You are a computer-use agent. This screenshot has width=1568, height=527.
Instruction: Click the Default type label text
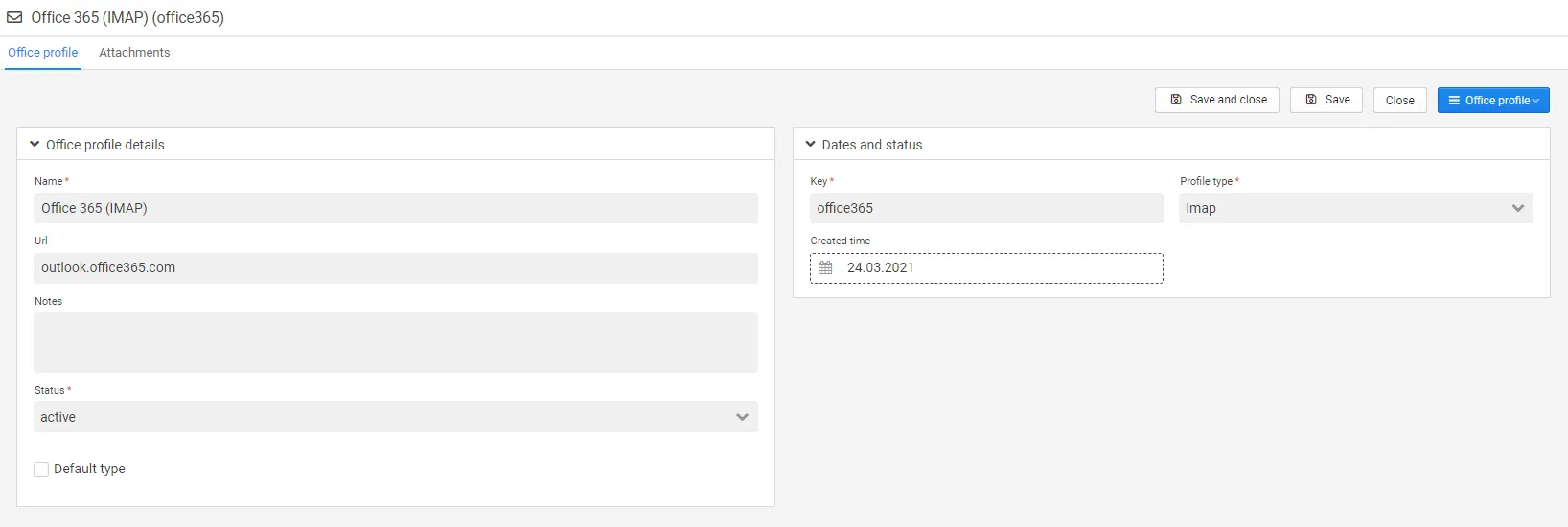89,469
